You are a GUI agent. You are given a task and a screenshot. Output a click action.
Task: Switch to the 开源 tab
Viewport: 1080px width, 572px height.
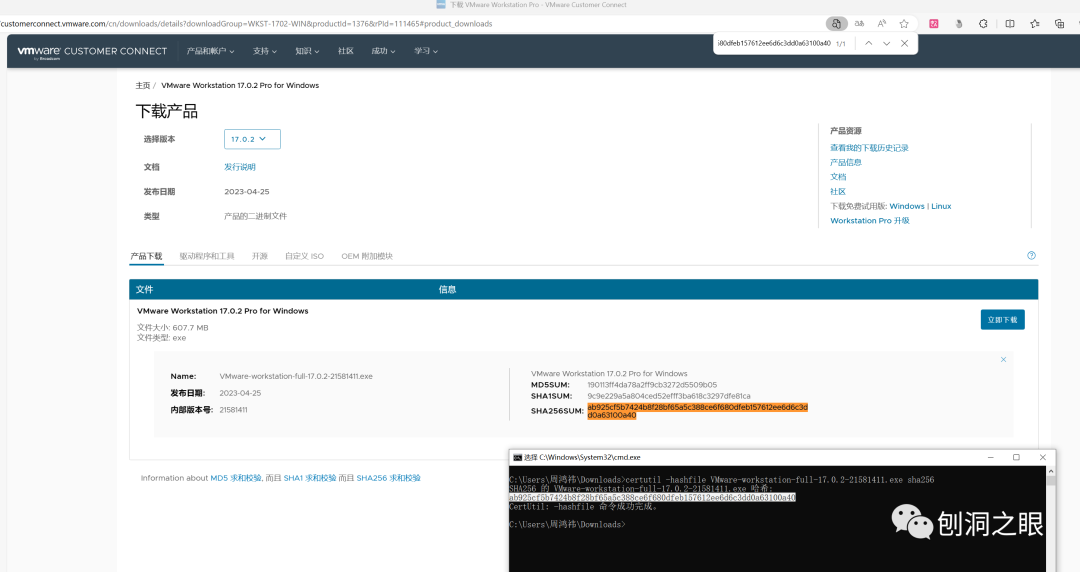pyautogui.click(x=260, y=256)
